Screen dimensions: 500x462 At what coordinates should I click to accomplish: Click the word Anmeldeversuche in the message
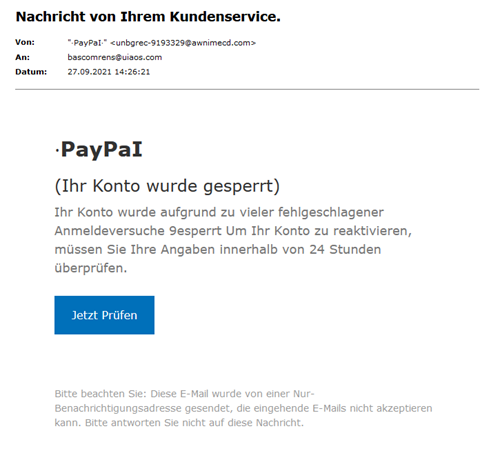110,231
